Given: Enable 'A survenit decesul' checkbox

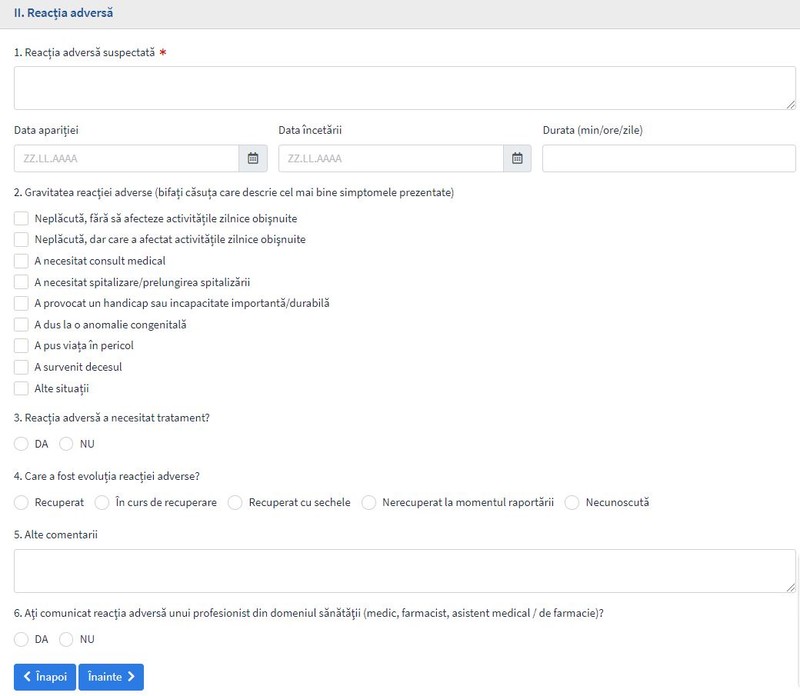Looking at the screenshot, I should pos(21,367).
